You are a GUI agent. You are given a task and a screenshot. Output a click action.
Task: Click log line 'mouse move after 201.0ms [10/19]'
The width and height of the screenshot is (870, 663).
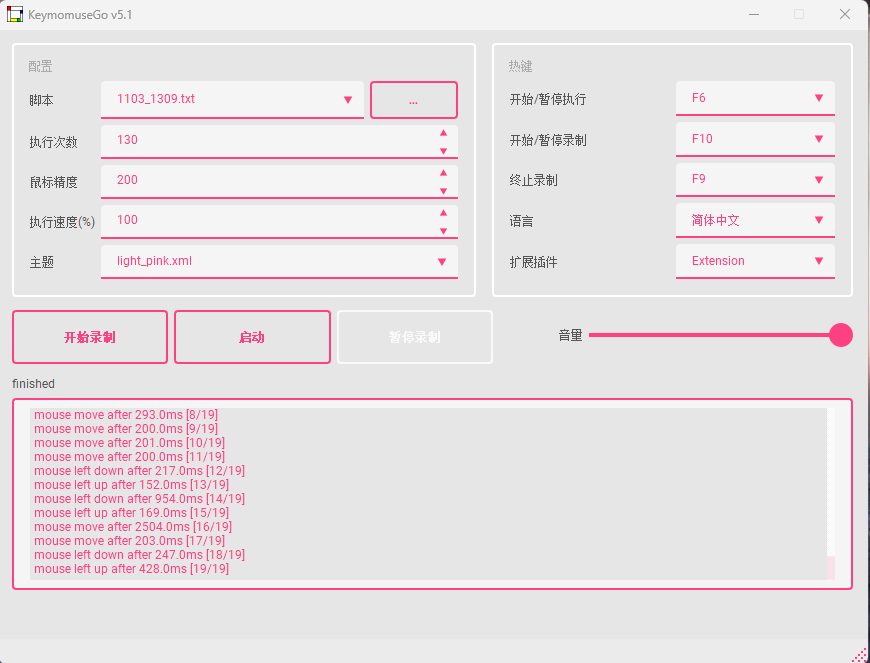tap(129, 443)
